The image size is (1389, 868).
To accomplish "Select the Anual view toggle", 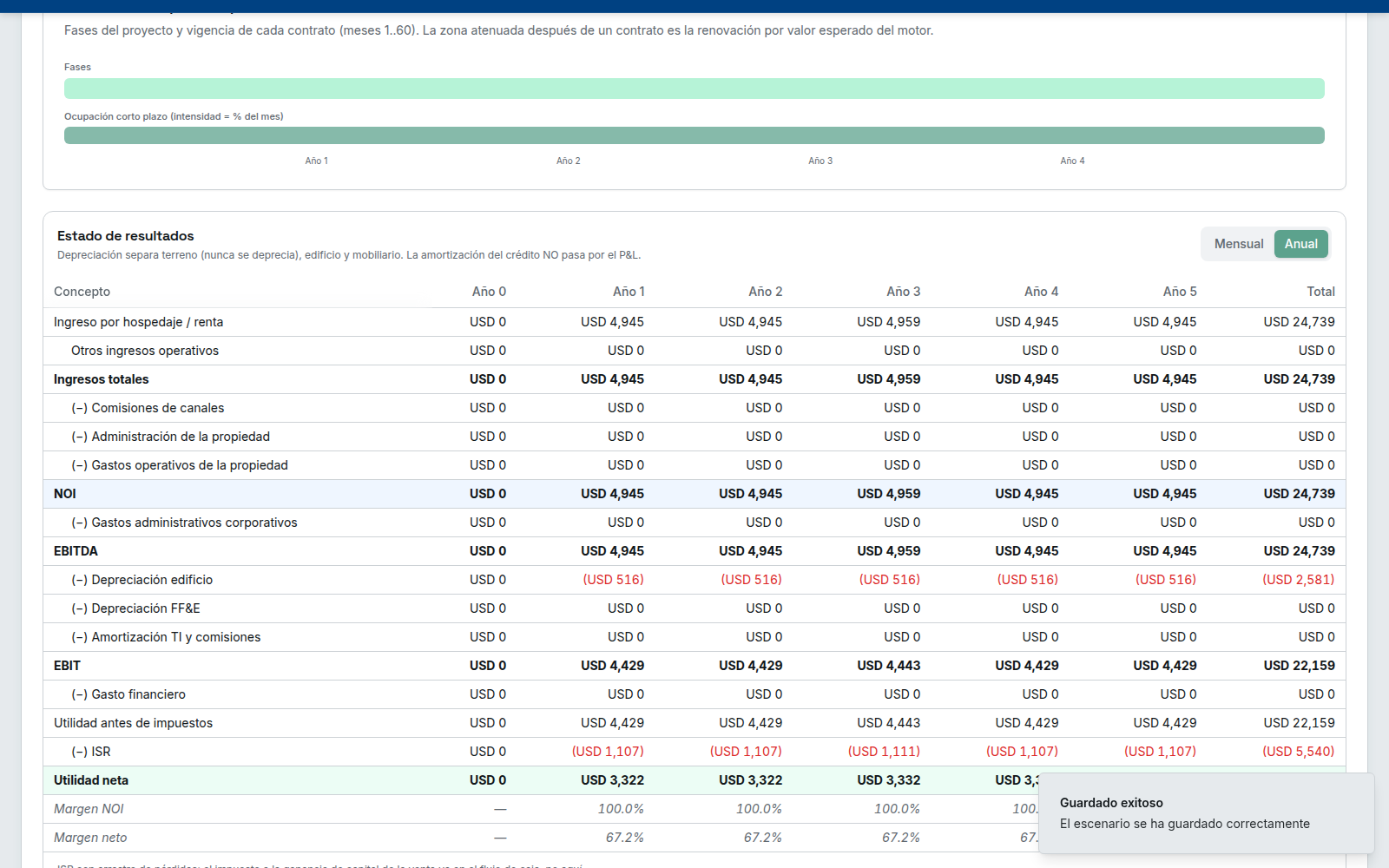I will [x=1300, y=244].
